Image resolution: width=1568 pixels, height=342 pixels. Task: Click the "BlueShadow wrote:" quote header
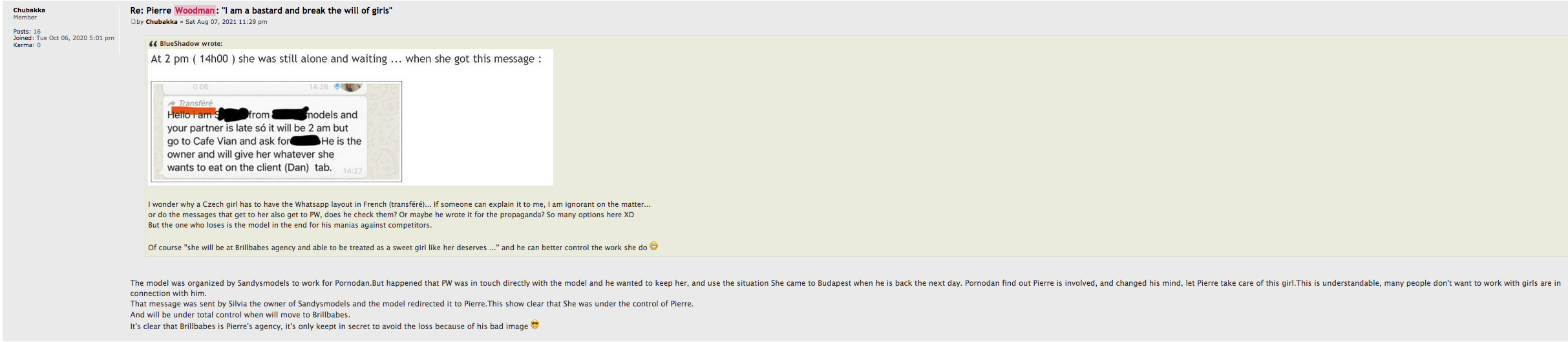coord(191,44)
